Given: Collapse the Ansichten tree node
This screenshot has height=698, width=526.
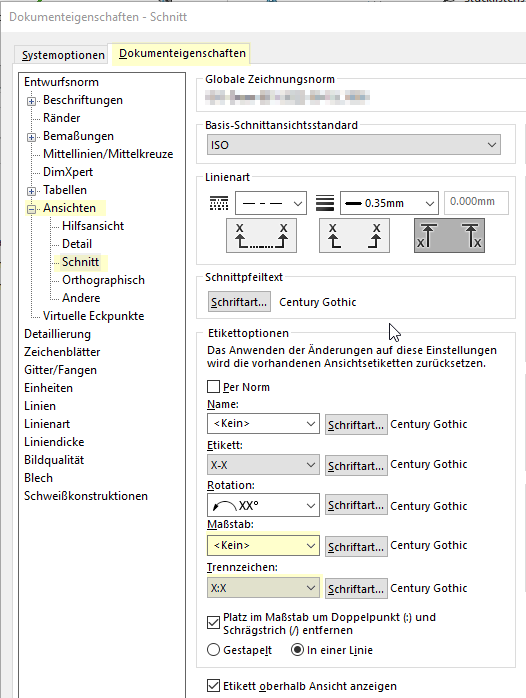Looking at the screenshot, I should pyautogui.click(x=31, y=209).
